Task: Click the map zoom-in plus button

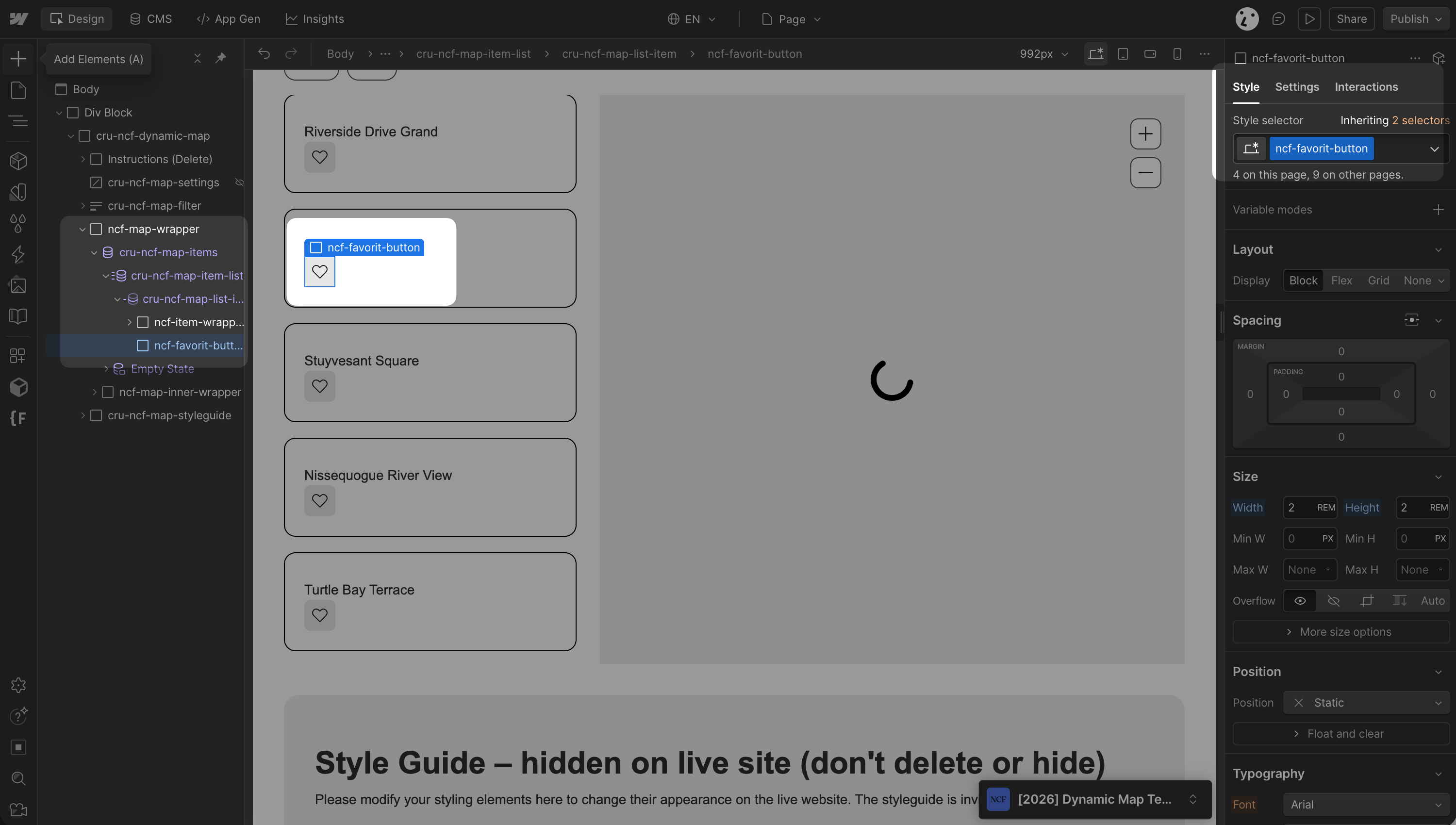Action: tap(1145, 134)
